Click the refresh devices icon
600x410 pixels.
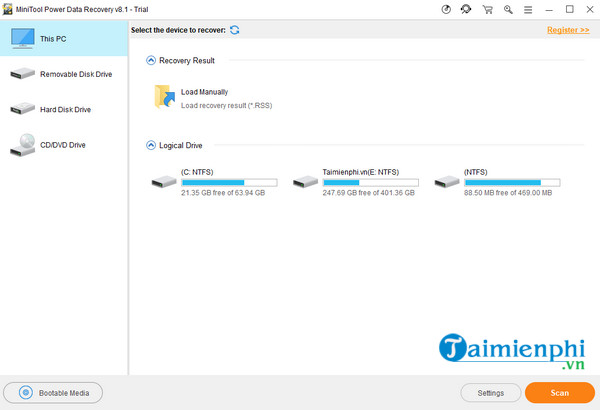[x=234, y=30]
